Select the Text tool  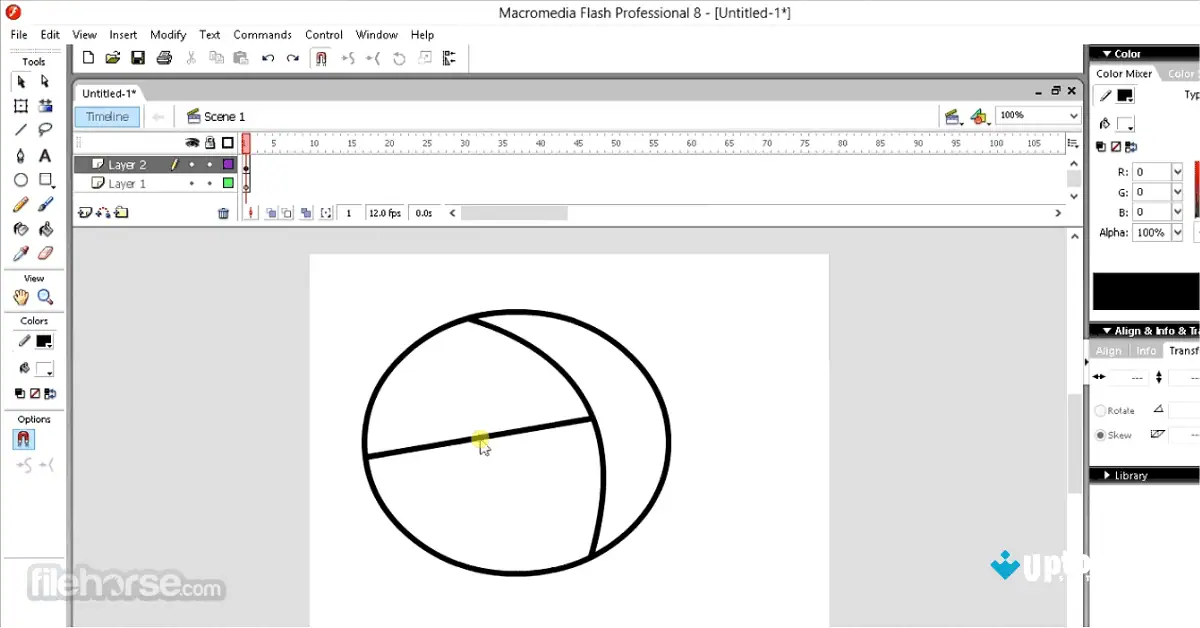45,156
